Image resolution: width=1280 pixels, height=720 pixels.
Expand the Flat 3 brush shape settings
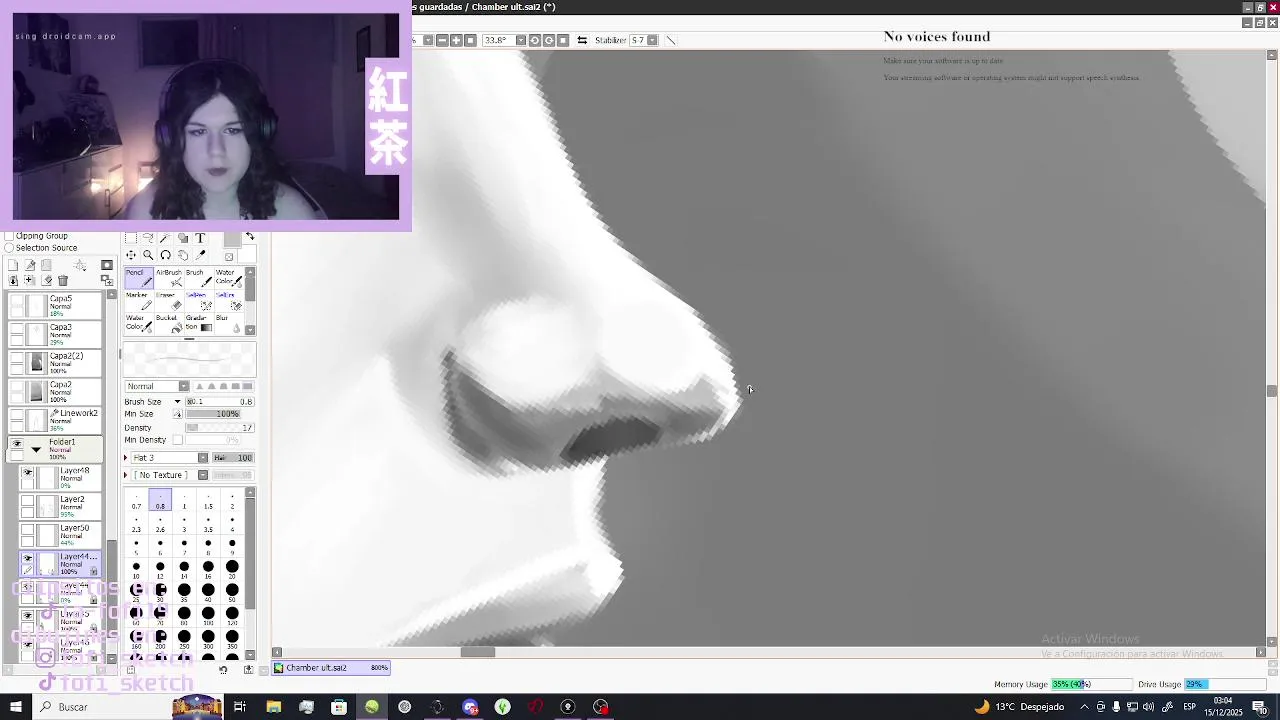pyautogui.click(x=127, y=458)
